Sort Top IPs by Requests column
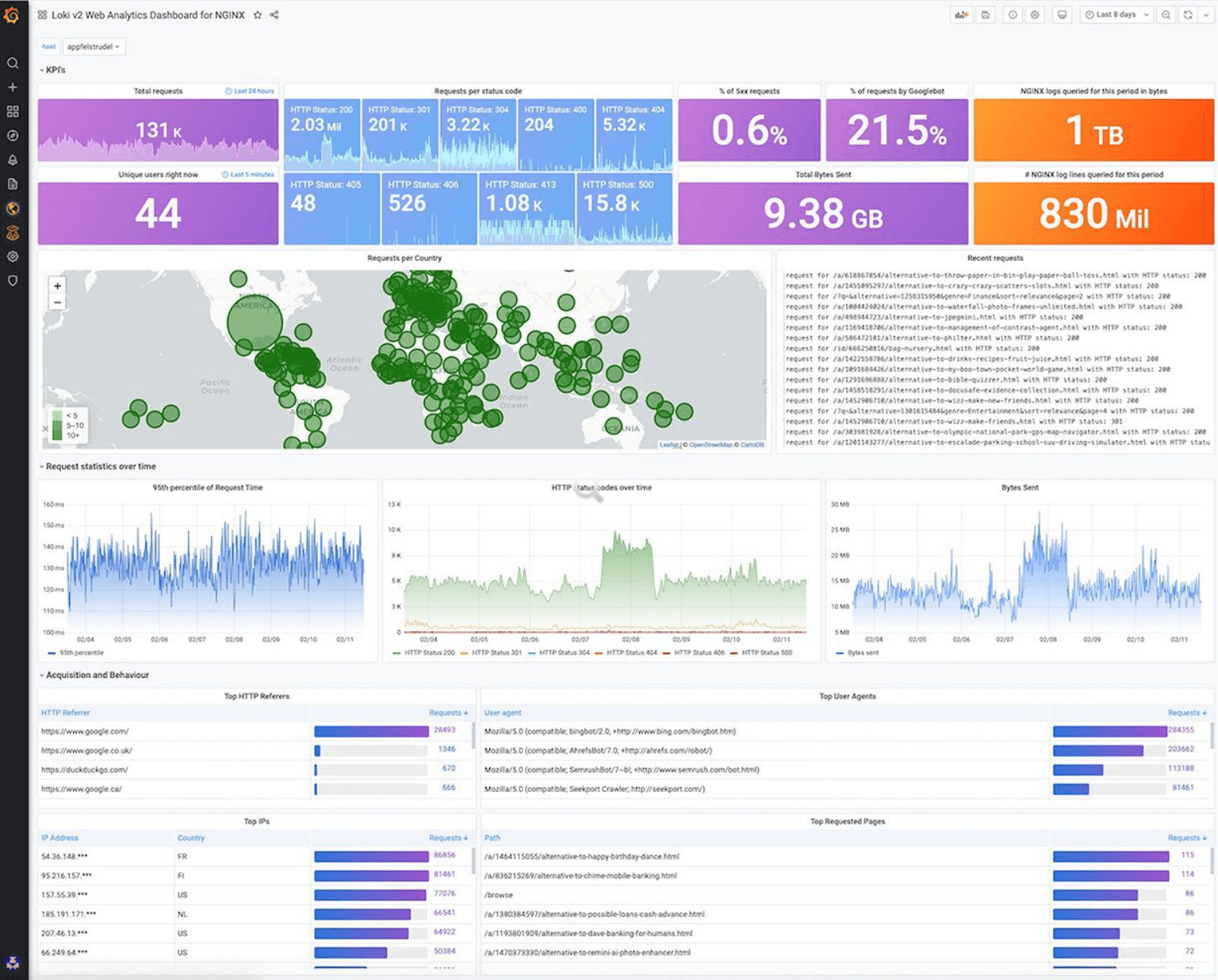Image resolution: width=1218 pixels, height=980 pixels. 448,838
